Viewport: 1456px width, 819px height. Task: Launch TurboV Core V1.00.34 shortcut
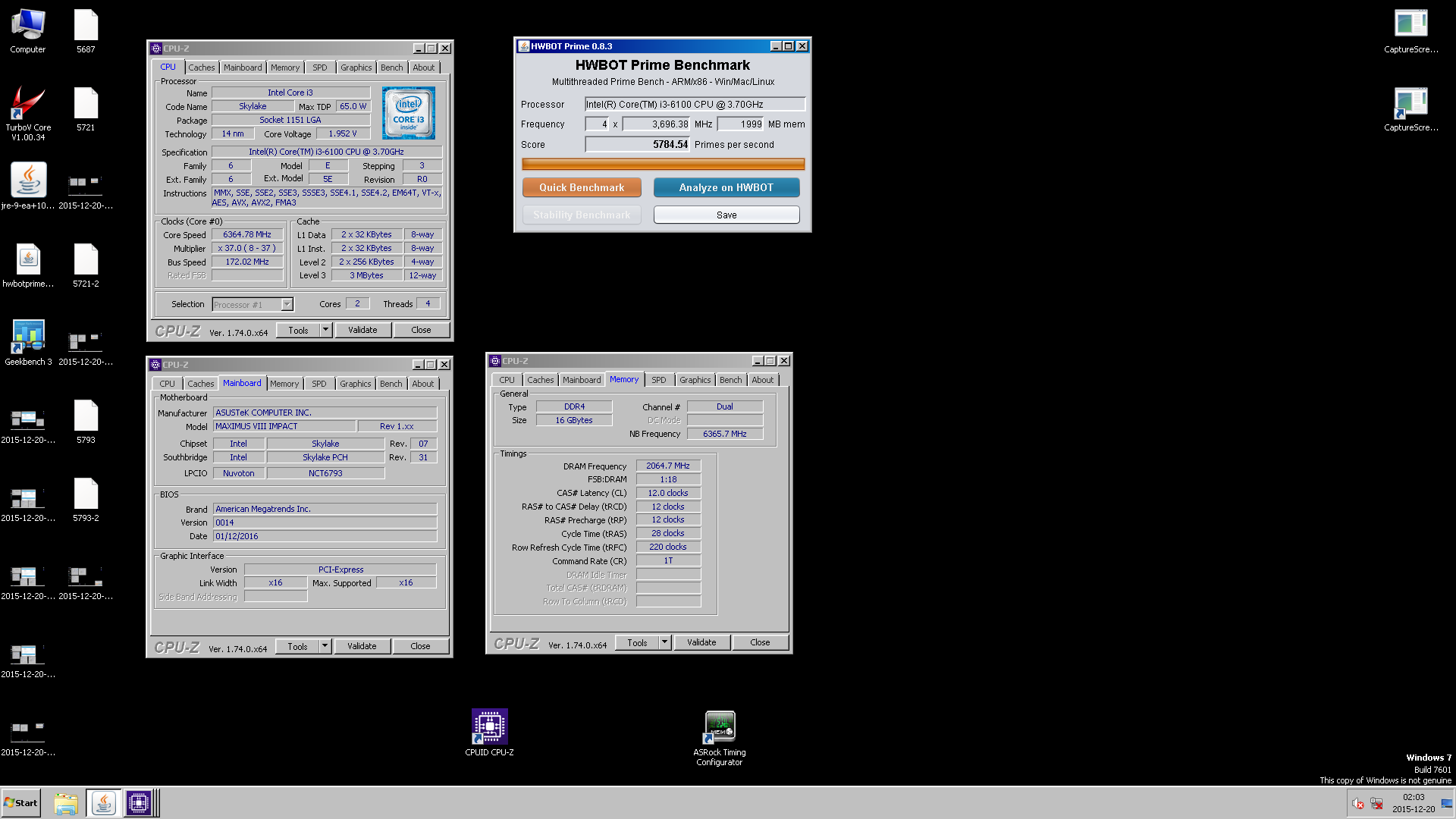click(x=28, y=114)
